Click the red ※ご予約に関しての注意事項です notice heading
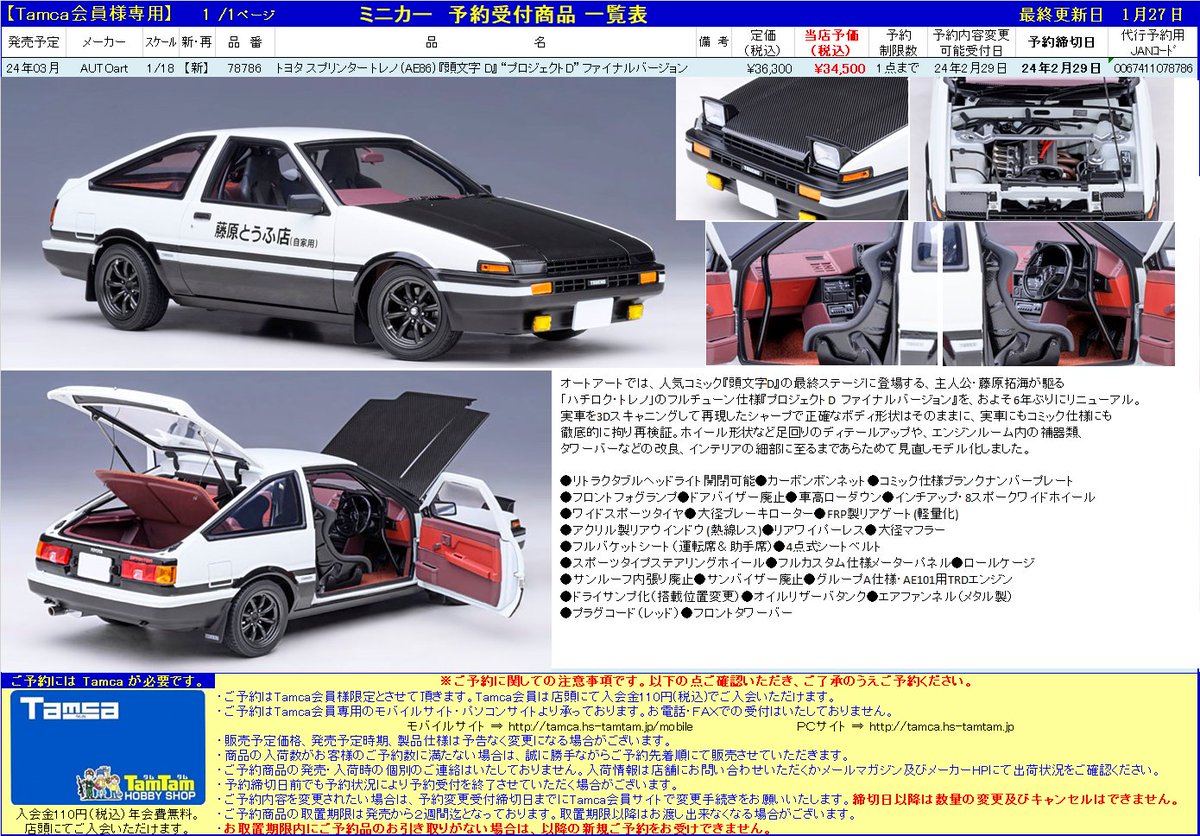 tap(706, 680)
